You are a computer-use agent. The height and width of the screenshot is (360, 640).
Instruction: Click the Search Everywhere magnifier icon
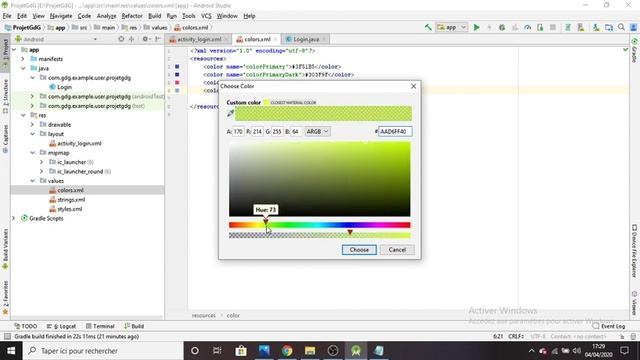click(x=621, y=27)
